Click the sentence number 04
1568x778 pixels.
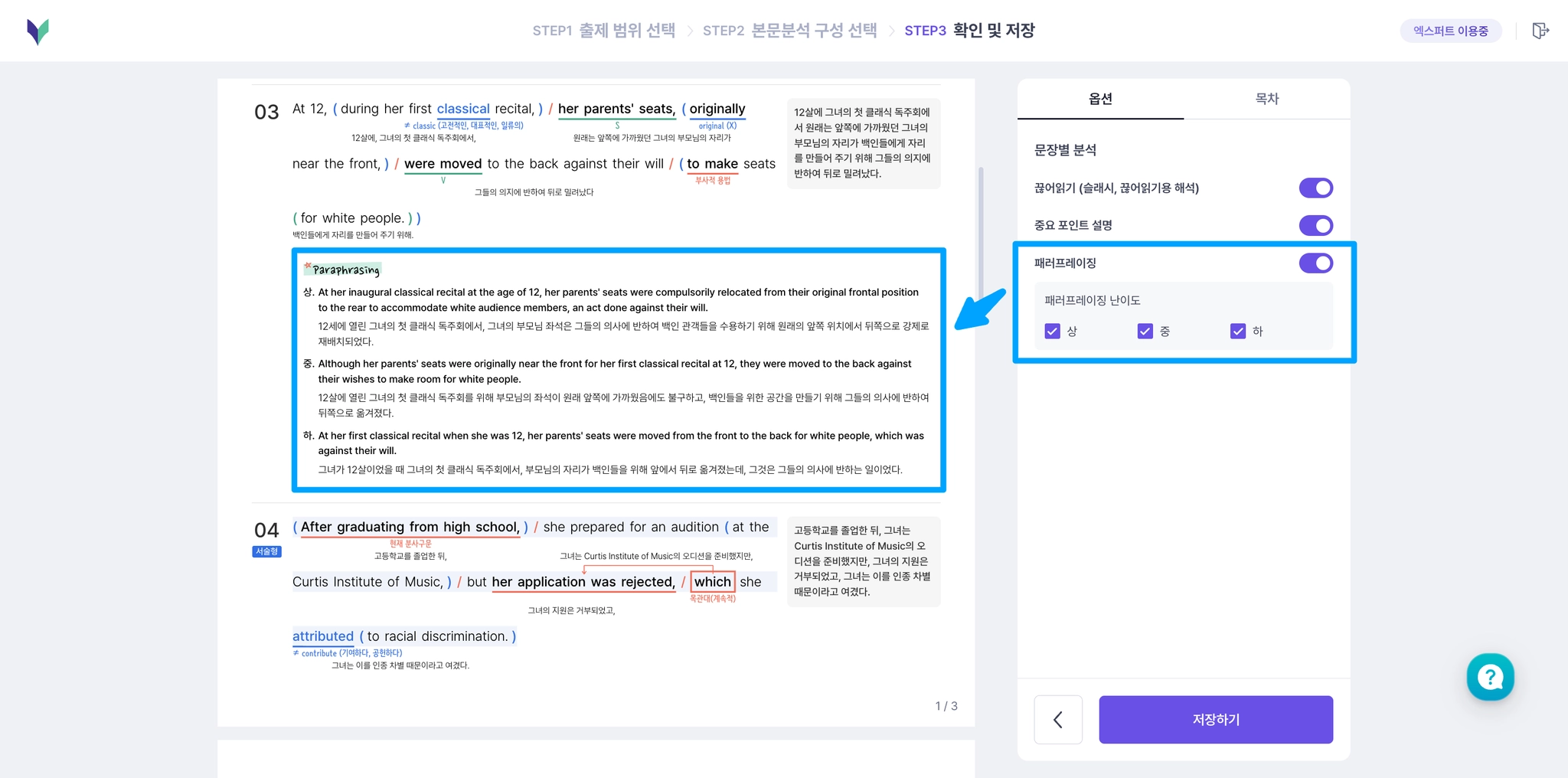click(x=266, y=531)
